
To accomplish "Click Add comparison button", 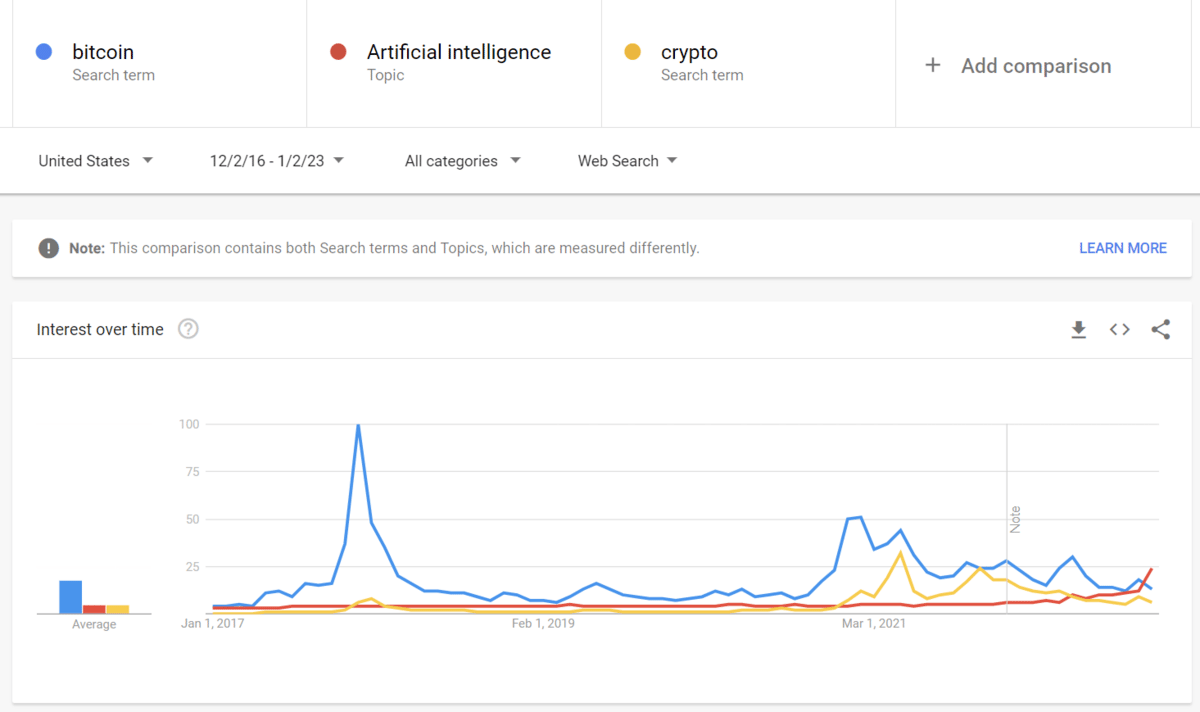I will click(1036, 66).
